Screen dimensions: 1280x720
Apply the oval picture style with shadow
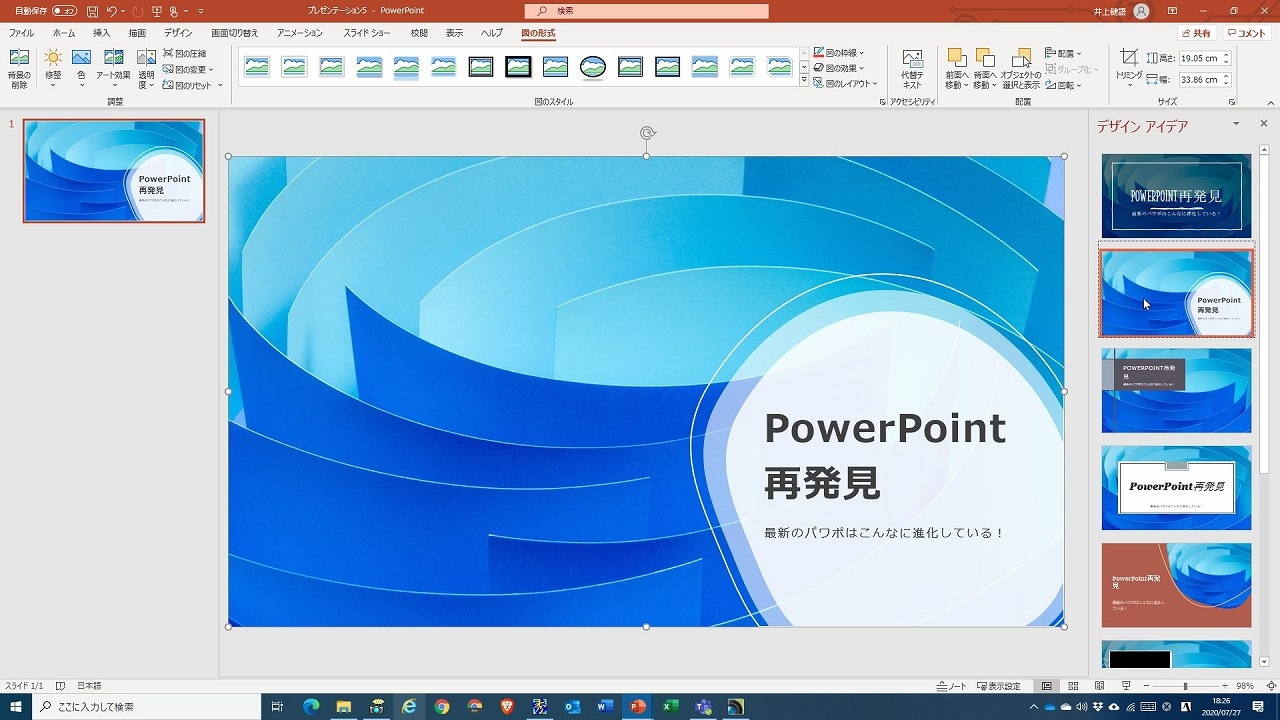pyautogui.click(x=593, y=67)
